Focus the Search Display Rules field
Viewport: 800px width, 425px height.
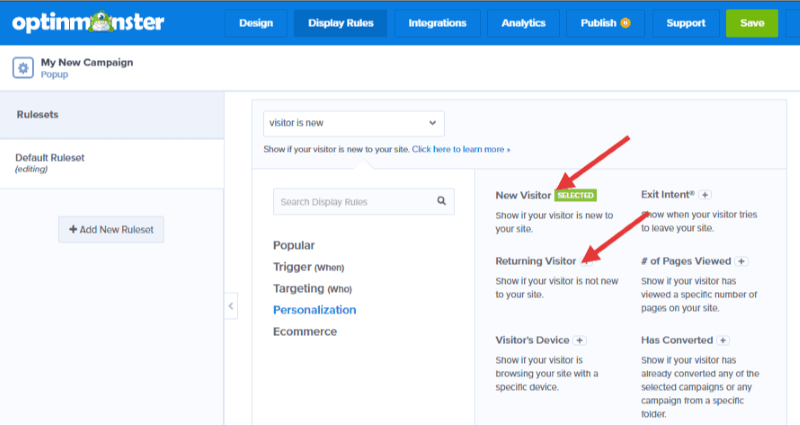(363, 202)
